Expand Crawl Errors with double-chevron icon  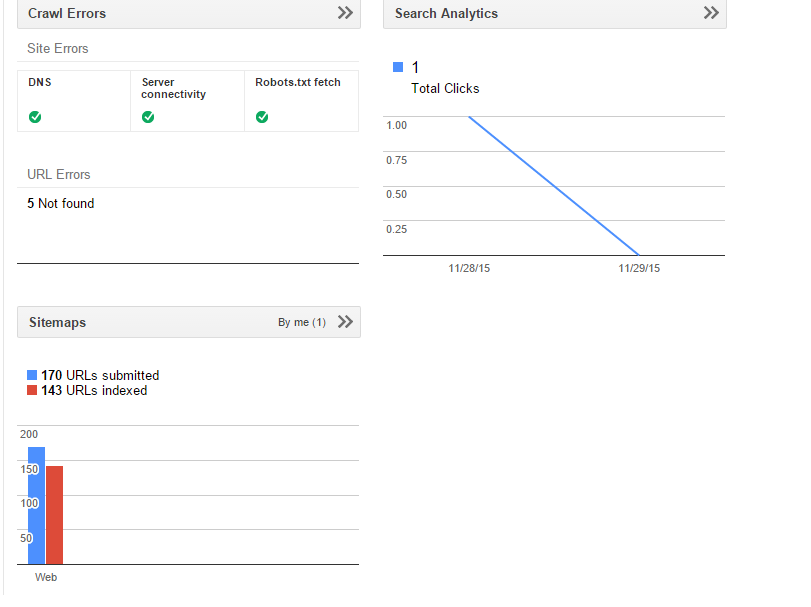click(x=345, y=13)
